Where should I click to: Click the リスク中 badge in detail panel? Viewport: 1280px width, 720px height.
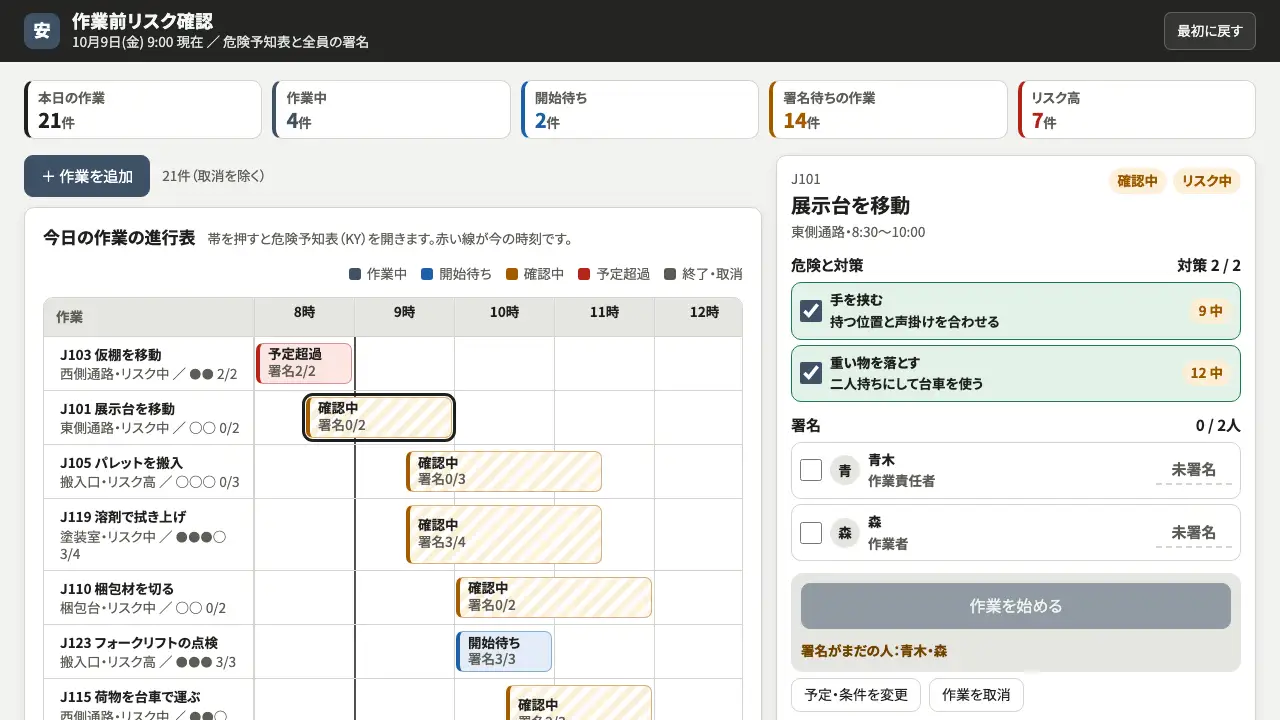click(x=1207, y=181)
